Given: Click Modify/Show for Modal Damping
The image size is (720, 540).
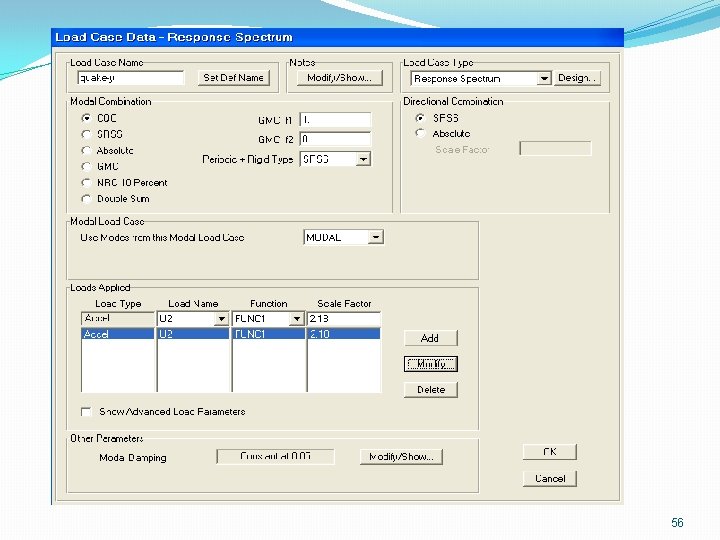Looking at the screenshot, I should pos(401,456).
